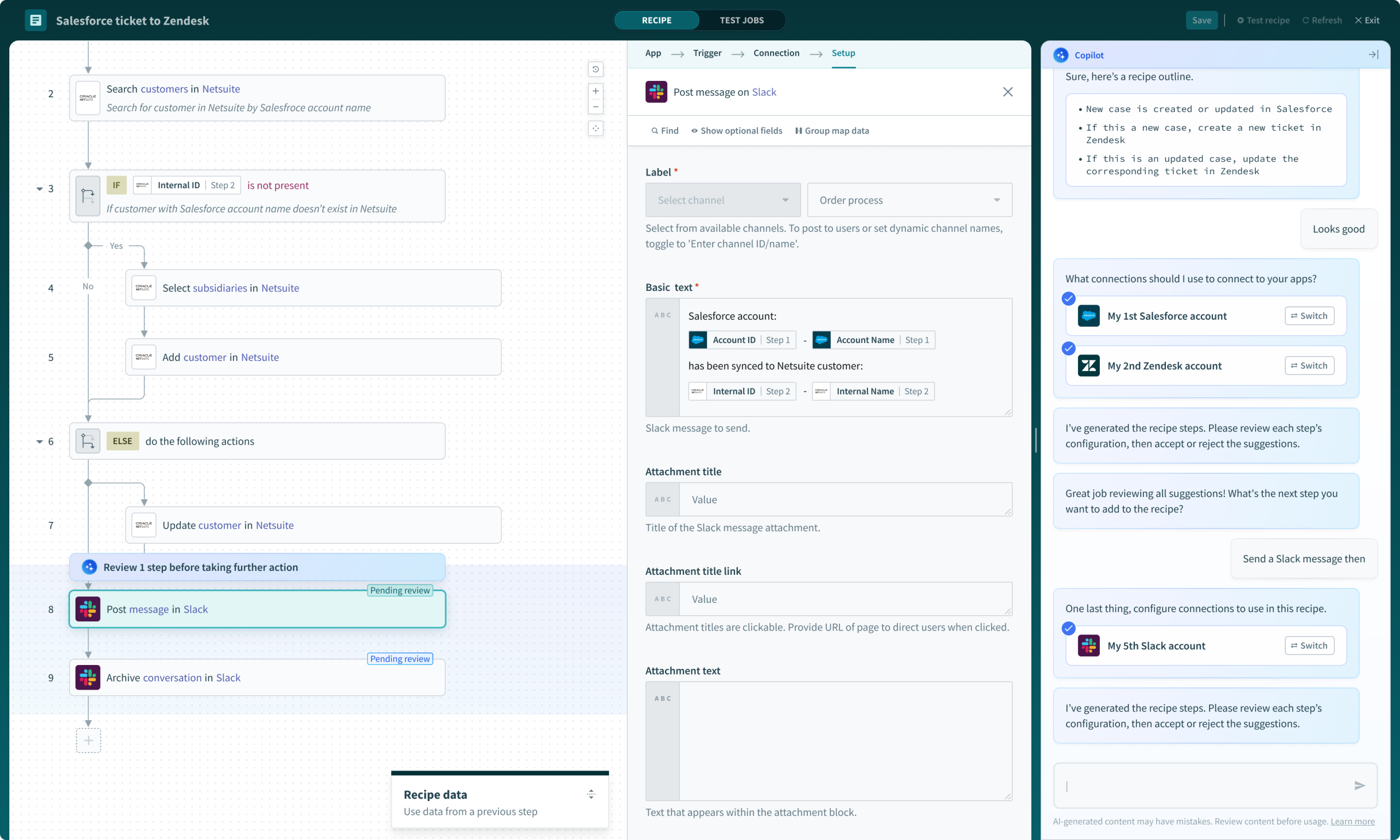1400x840 pixels.
Task: Select step 7 Update customer in Netsuite
Action: [313, 526]
